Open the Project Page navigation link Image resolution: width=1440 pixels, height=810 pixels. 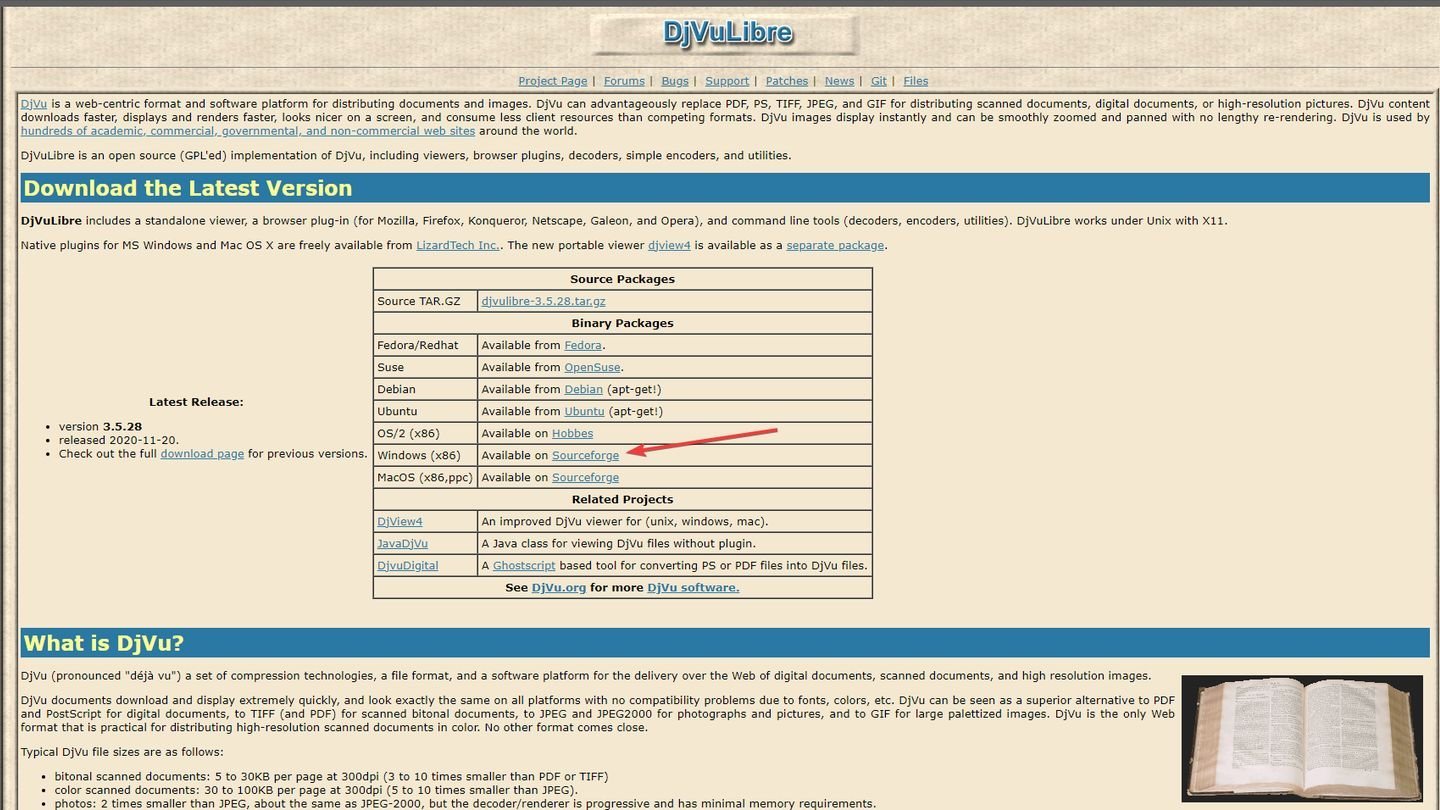click(553, 81)
